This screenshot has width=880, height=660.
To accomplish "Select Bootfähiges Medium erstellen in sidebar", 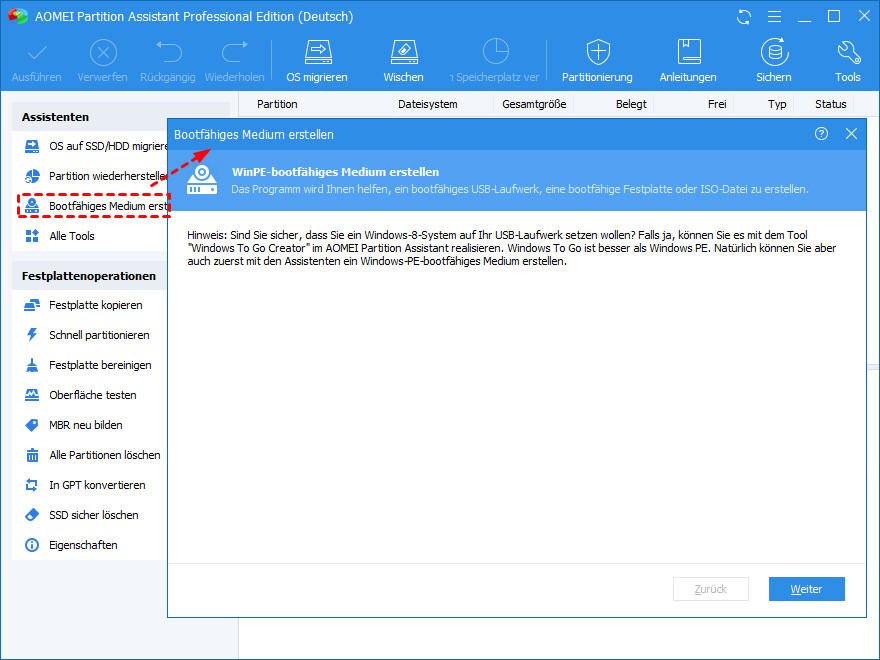I will point(95,206).
